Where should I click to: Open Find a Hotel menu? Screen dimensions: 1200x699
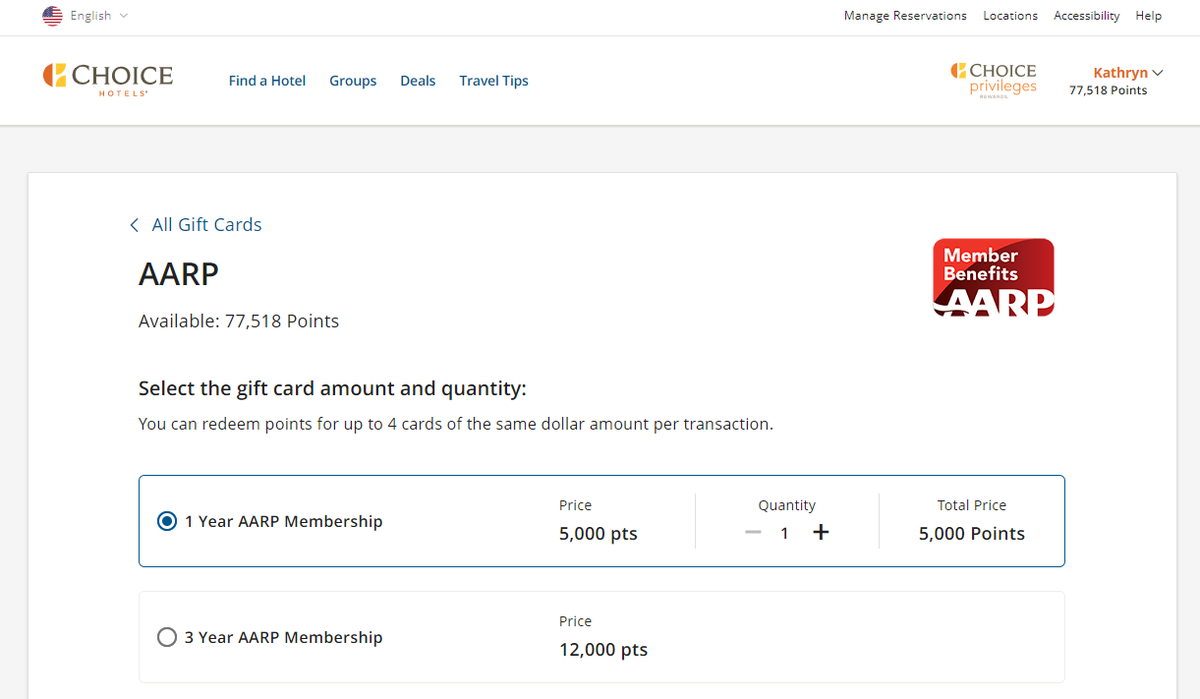[x=267, y=81]
